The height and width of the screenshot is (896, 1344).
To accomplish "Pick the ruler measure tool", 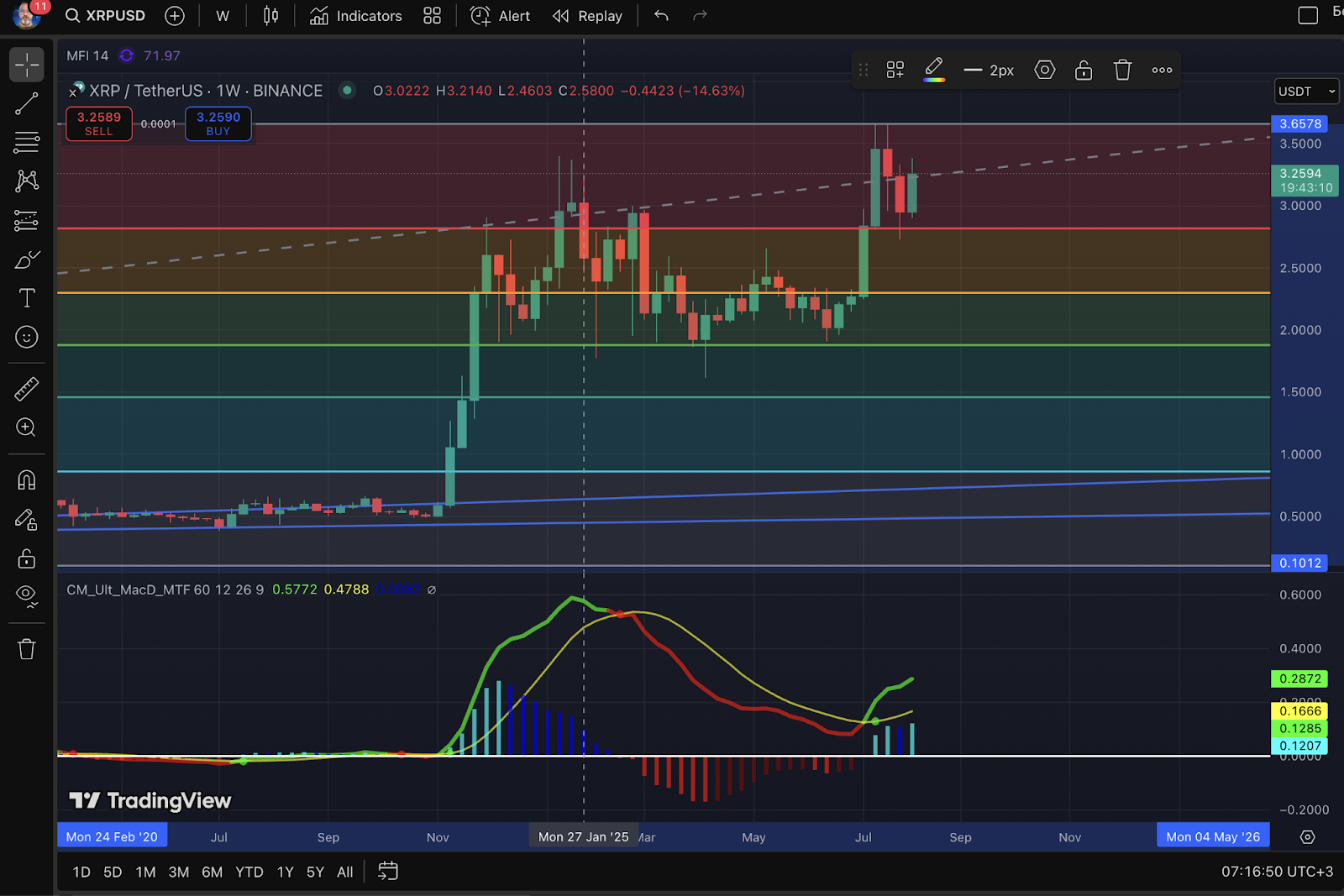I will [26, 389].
